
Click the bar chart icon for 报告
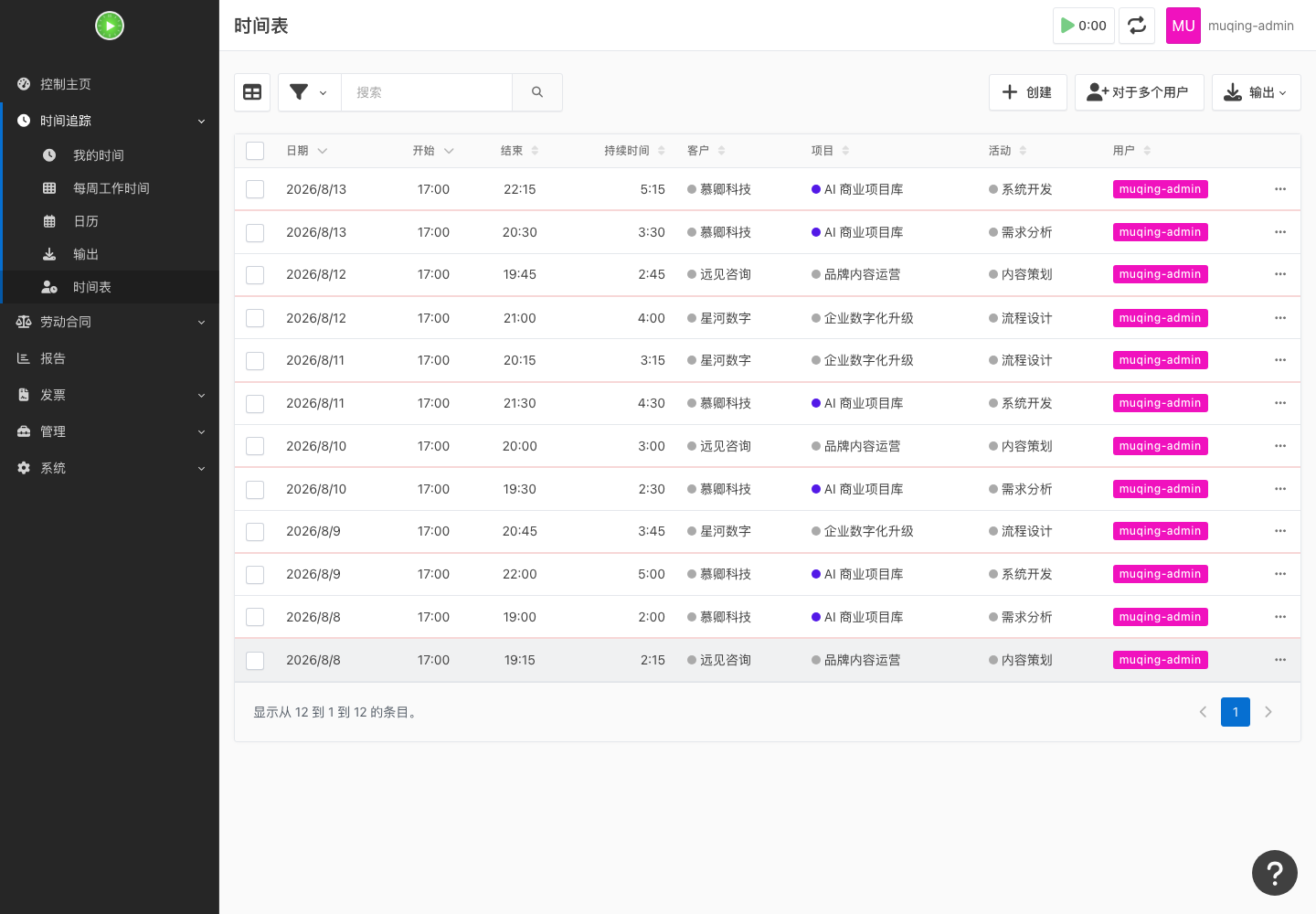click(24, 358)
